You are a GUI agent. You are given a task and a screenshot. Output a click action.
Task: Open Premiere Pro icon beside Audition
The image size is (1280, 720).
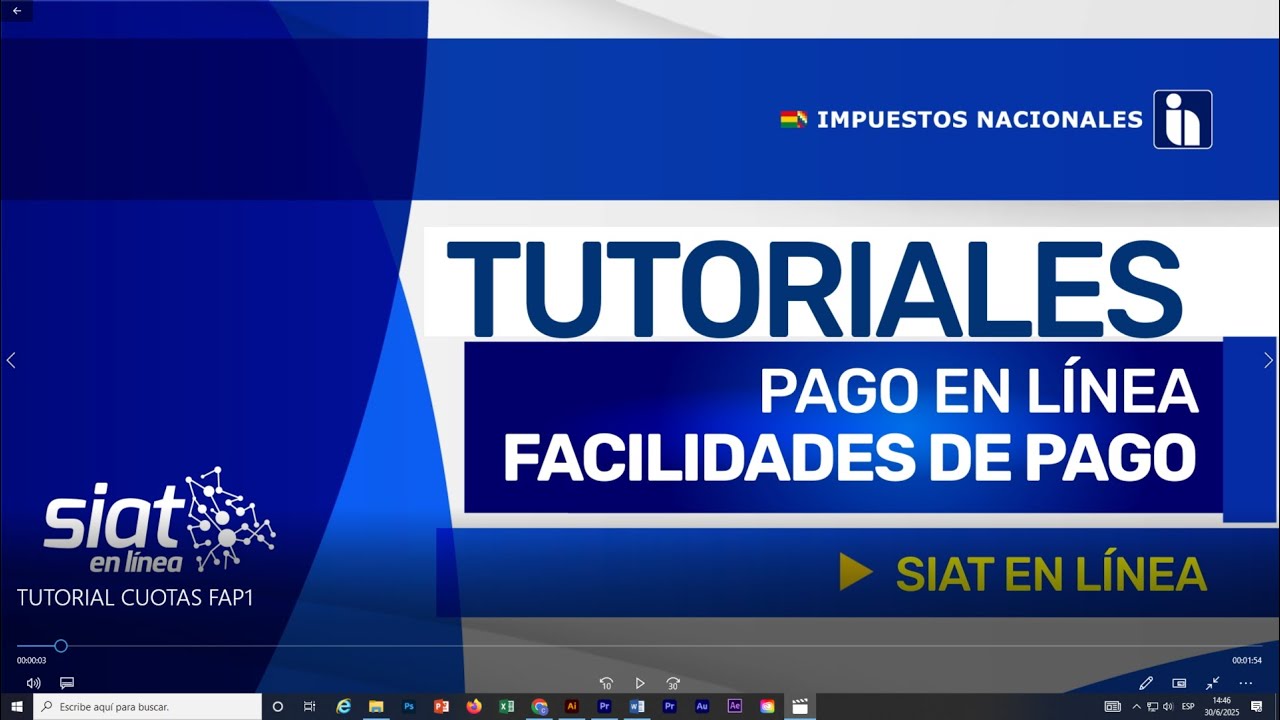[670, 706]
